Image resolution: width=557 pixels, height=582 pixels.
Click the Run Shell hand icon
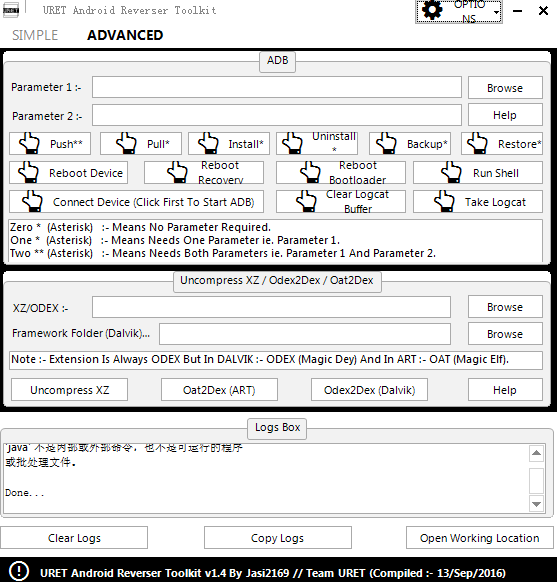[x=451, y=172]
